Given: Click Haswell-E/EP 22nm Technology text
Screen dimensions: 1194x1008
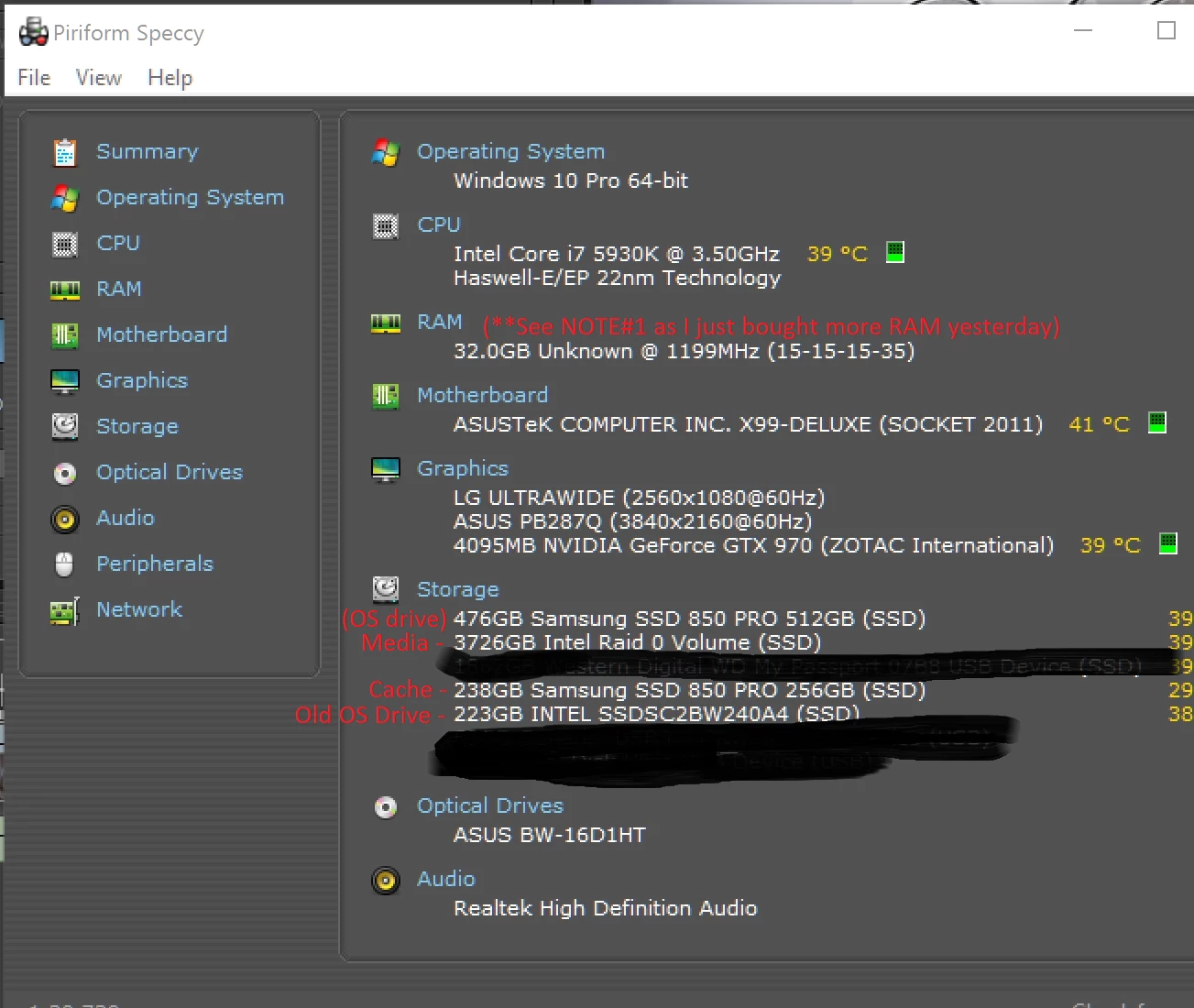Looking at the screenshot, I should coord(618,279).
